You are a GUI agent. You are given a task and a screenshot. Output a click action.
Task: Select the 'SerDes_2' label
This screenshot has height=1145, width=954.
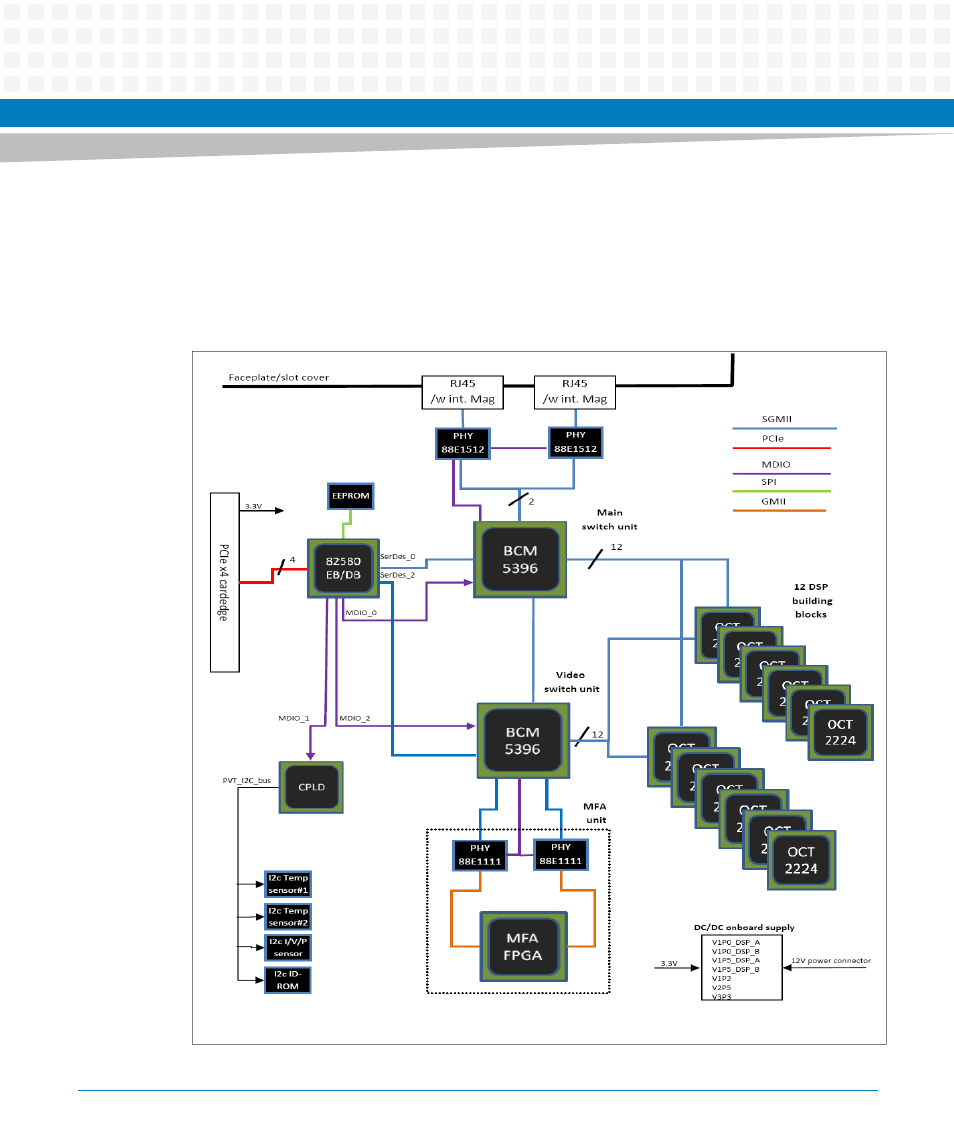tap(397, 575)
